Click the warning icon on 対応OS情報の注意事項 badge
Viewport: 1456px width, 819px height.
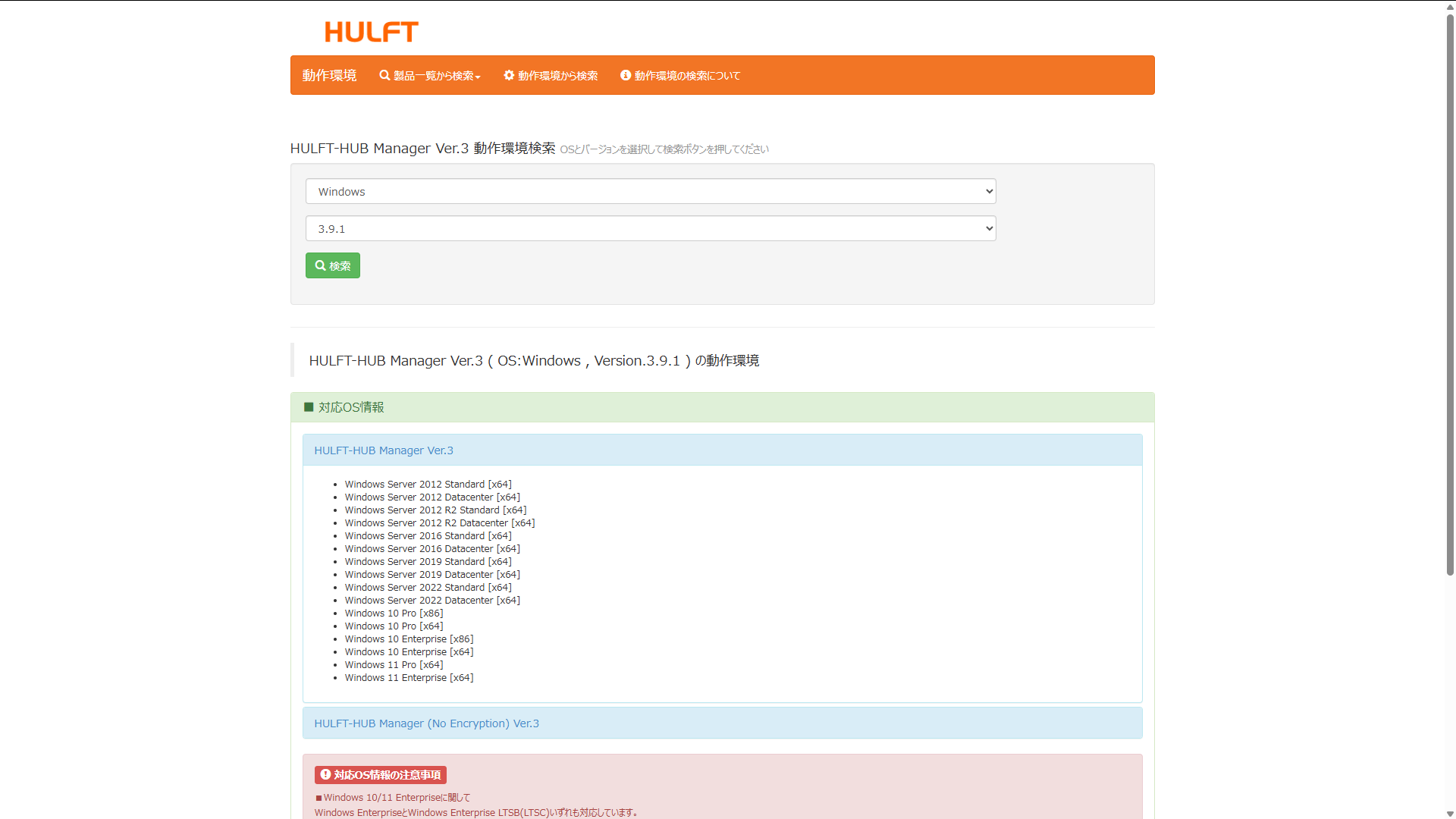pos(326,774)
